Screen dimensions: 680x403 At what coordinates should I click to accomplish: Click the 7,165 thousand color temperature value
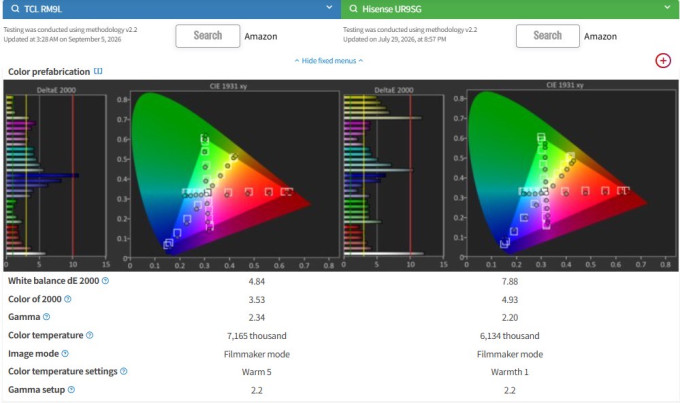click(x=257, y=336)
